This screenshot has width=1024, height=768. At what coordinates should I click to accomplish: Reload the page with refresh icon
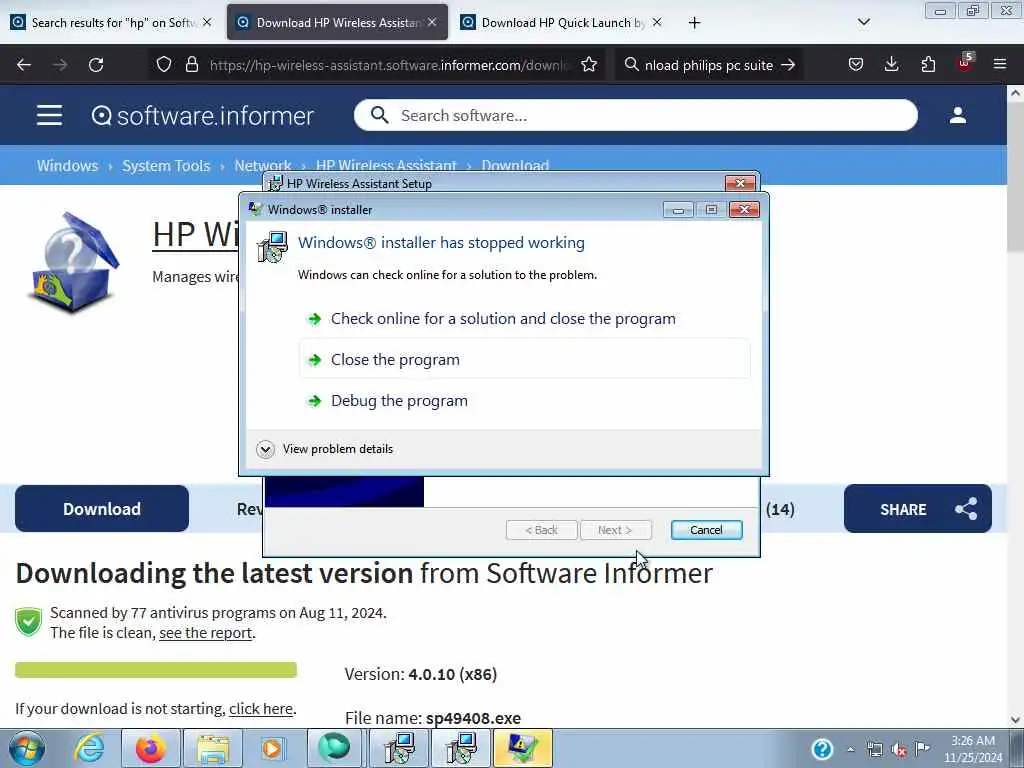96,65
